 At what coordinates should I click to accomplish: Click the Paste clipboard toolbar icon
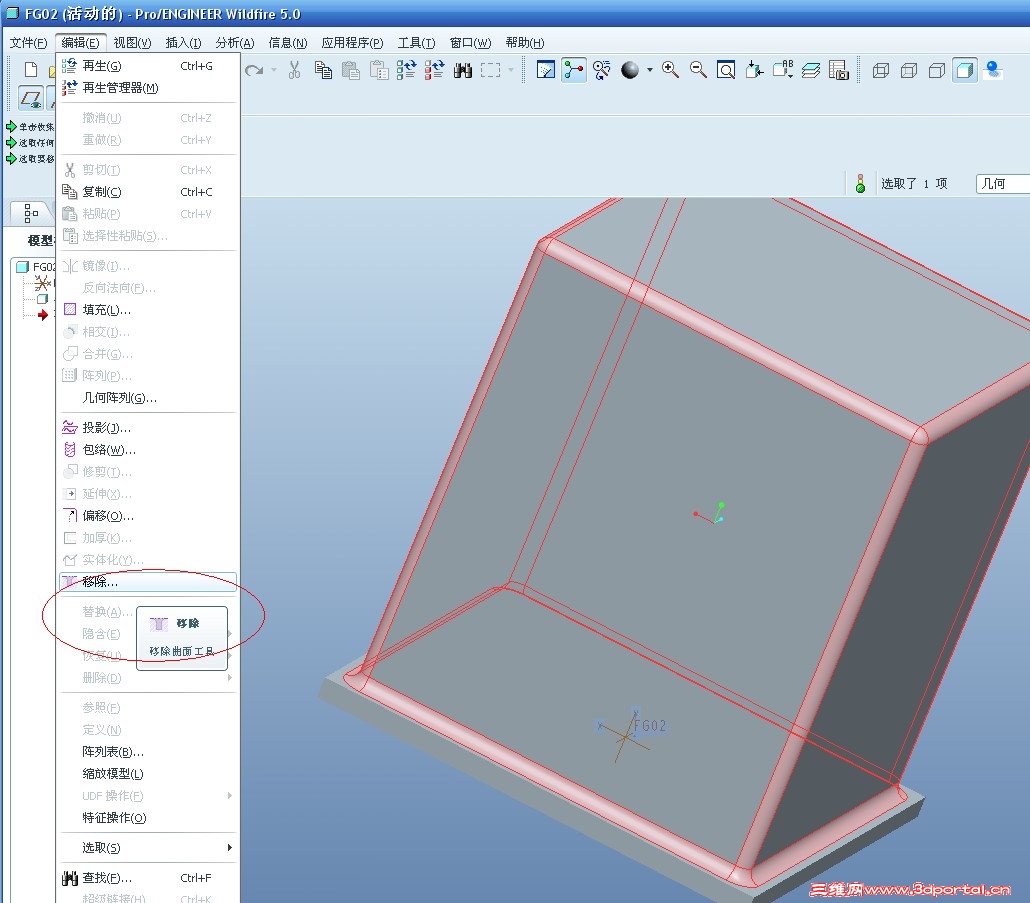351,70
